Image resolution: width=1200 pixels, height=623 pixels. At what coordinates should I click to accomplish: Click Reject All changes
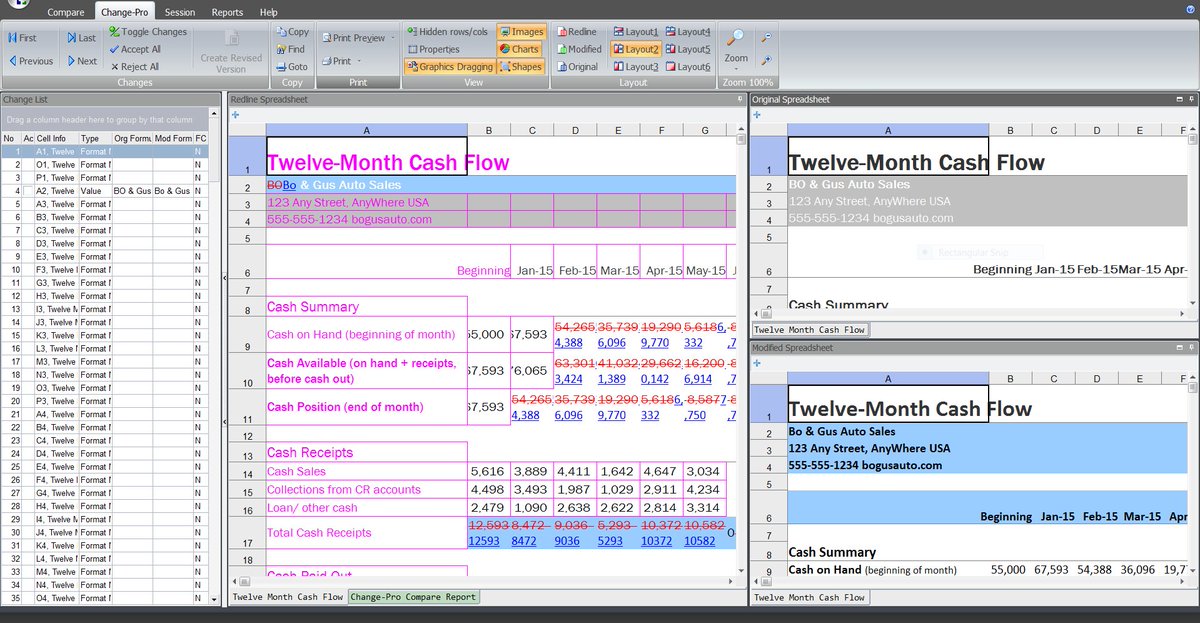tap(135, 66)
